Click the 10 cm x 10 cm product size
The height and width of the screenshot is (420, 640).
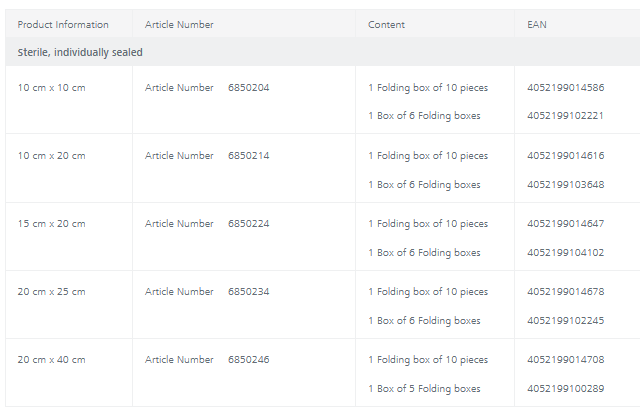(52, 88)
